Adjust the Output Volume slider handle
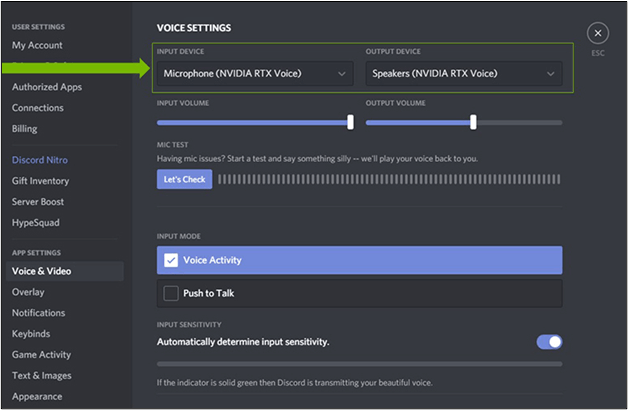Image resolution: width=628 pixels, height=410 pixels. 473,122
